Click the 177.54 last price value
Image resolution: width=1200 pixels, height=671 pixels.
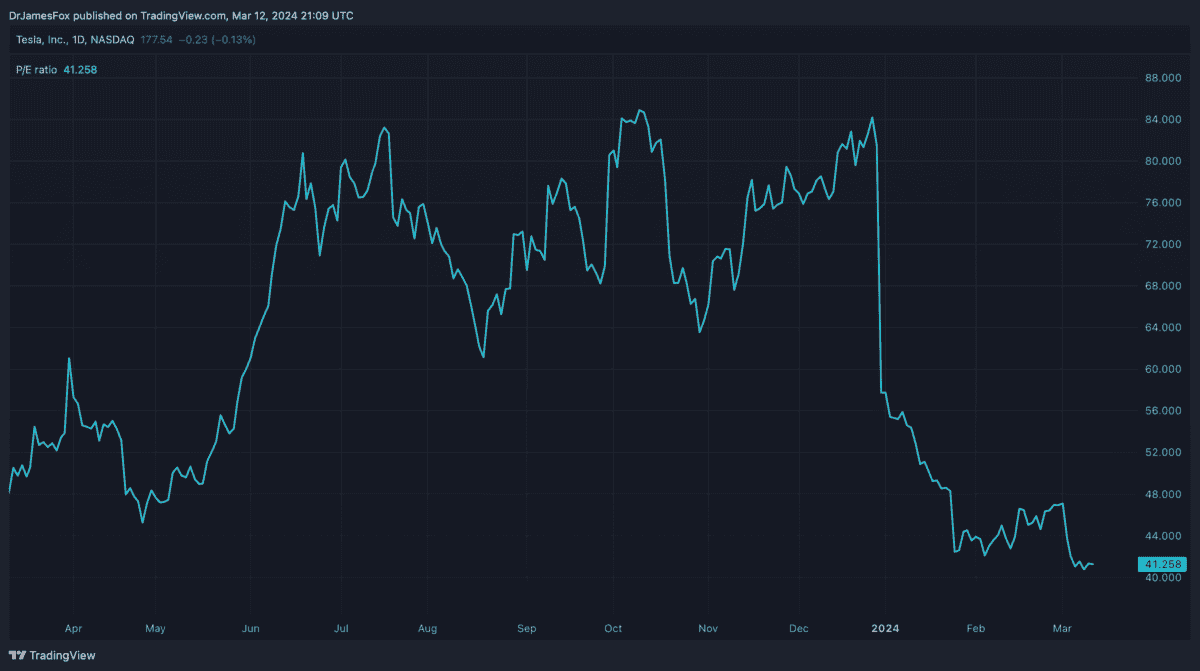coord(158,40)
